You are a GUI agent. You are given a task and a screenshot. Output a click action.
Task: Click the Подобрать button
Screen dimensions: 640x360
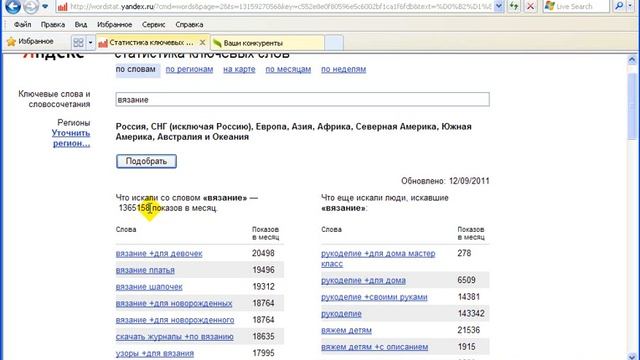[x=146, y=161]
